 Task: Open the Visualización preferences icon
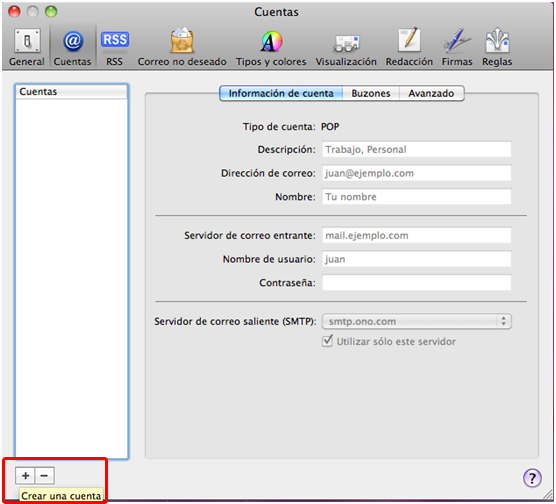point(346,47)
